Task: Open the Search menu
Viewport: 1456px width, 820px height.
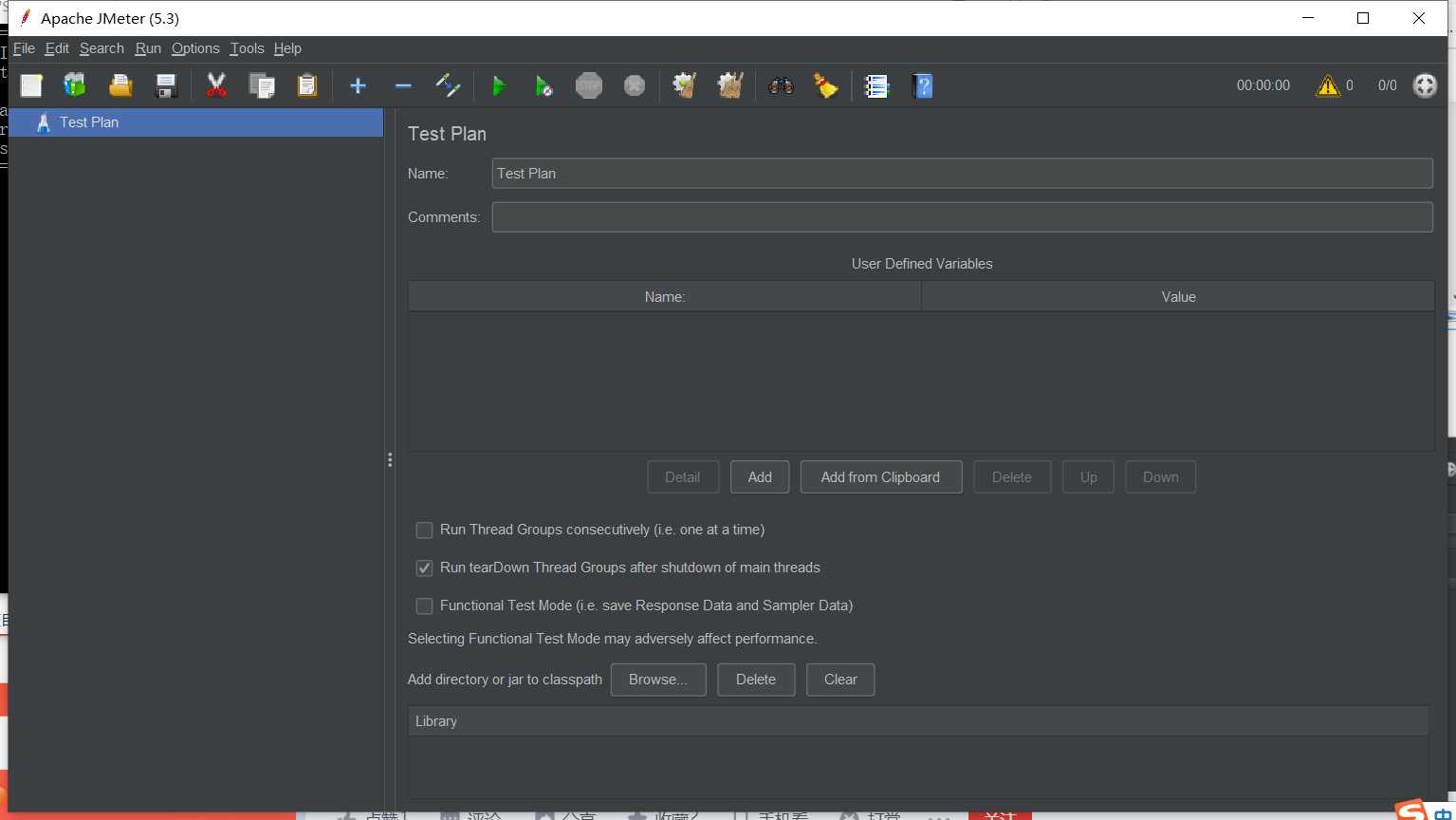Action: [101, 48]
